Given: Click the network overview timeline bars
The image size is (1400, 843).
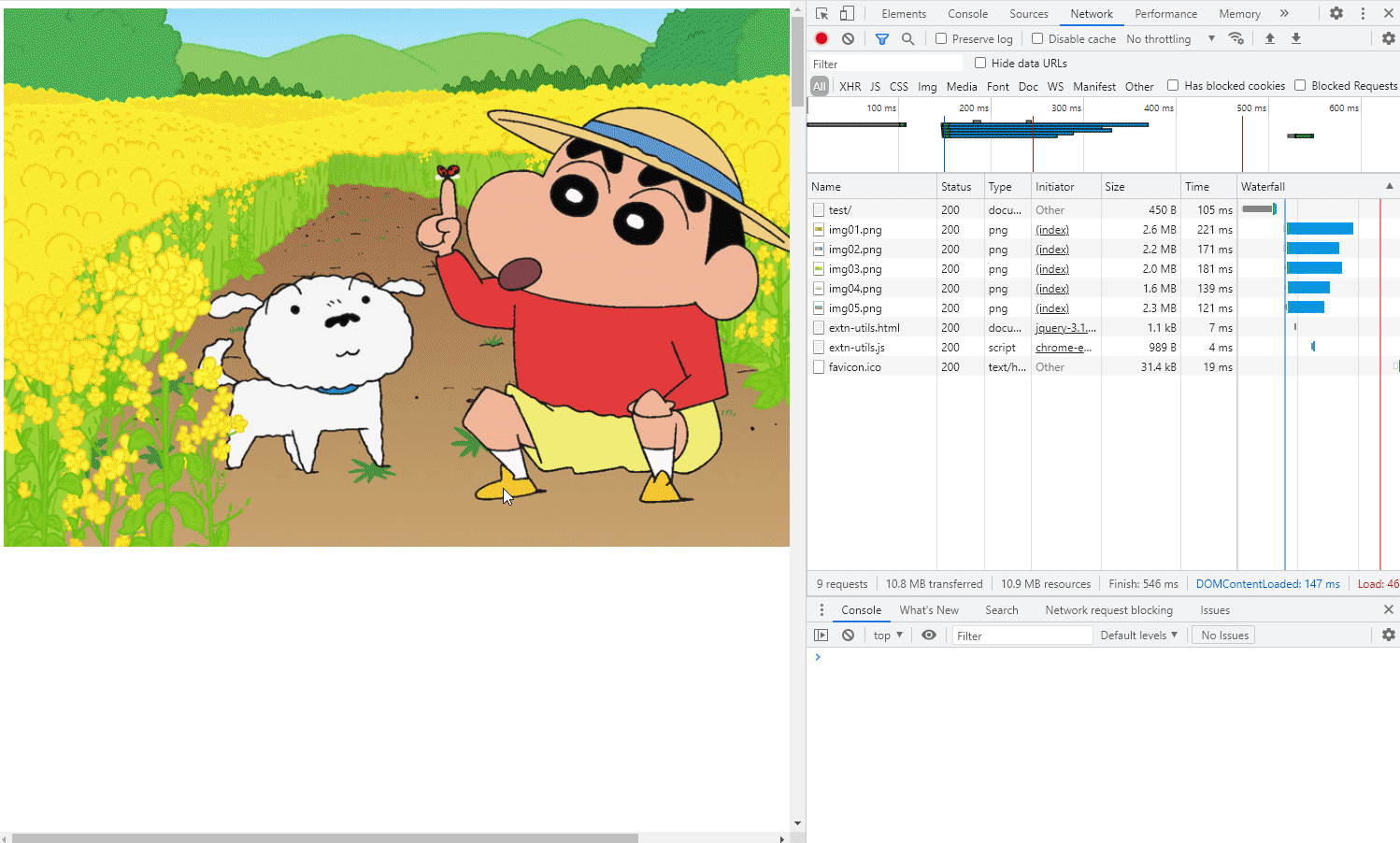Looking at the screenshot, I should point(1045,129).
